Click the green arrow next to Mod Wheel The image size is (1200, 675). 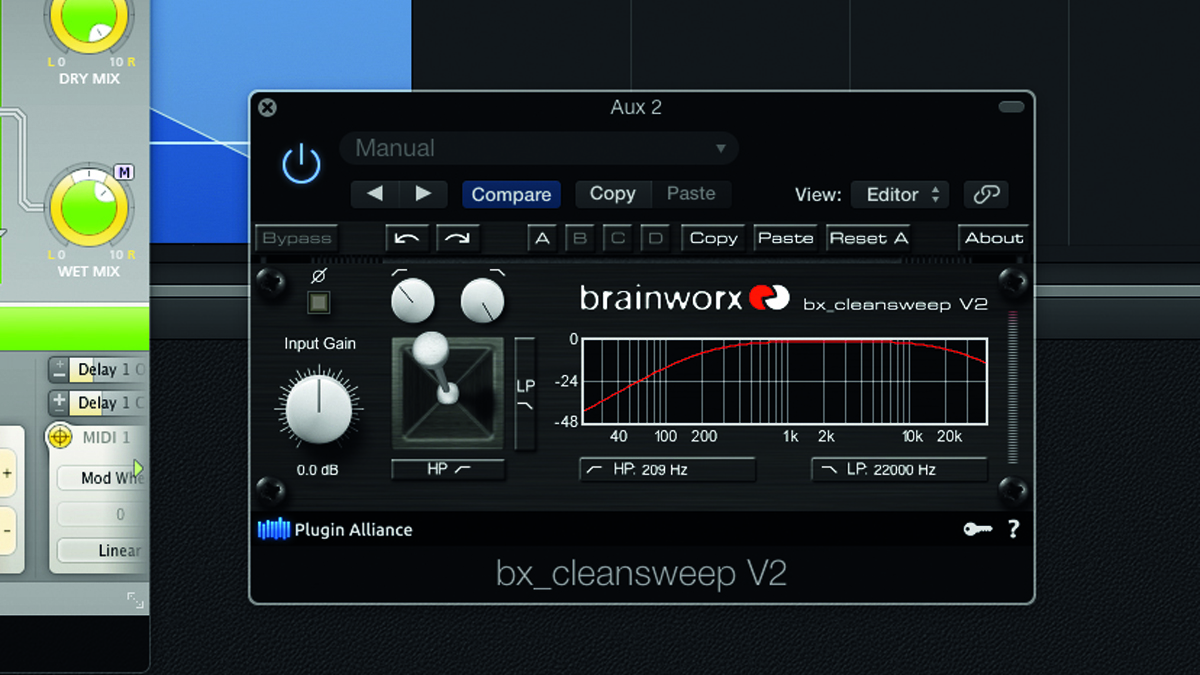pyautogui.click(x=139, y=468)
